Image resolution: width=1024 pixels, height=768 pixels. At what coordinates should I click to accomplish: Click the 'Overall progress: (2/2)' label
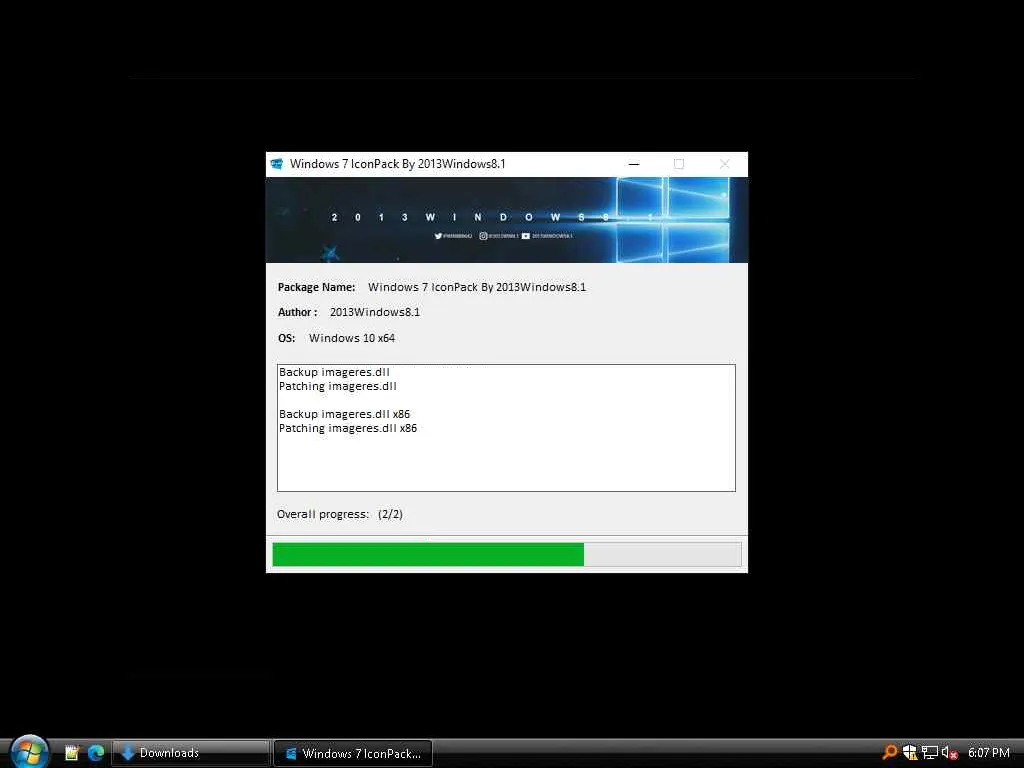pos(340,514)
